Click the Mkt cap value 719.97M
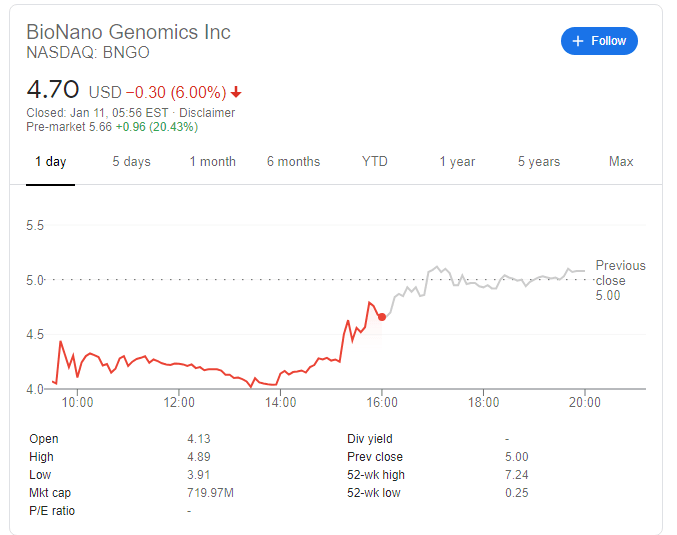 point(210,493)
